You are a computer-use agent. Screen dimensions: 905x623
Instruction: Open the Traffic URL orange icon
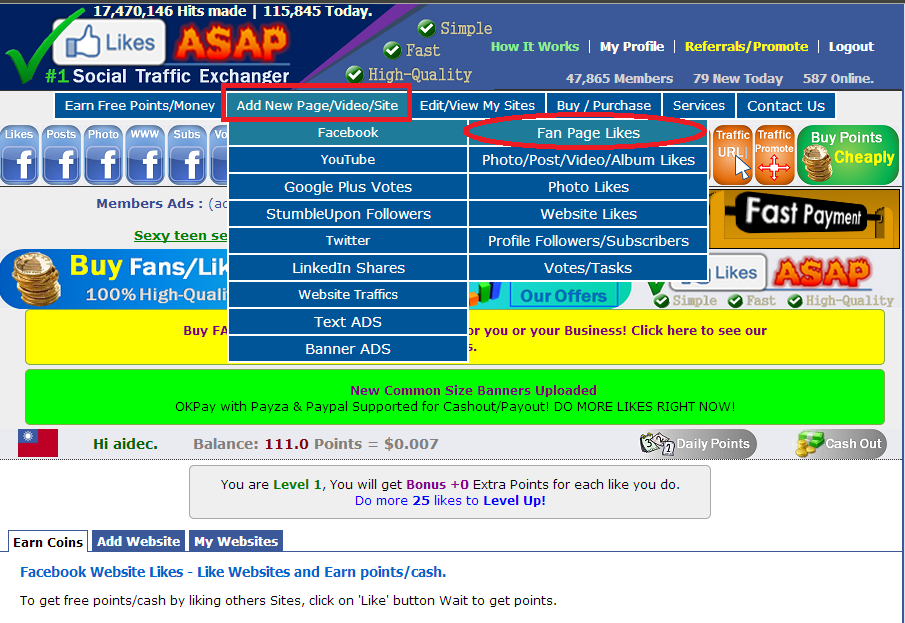[732, 155]
